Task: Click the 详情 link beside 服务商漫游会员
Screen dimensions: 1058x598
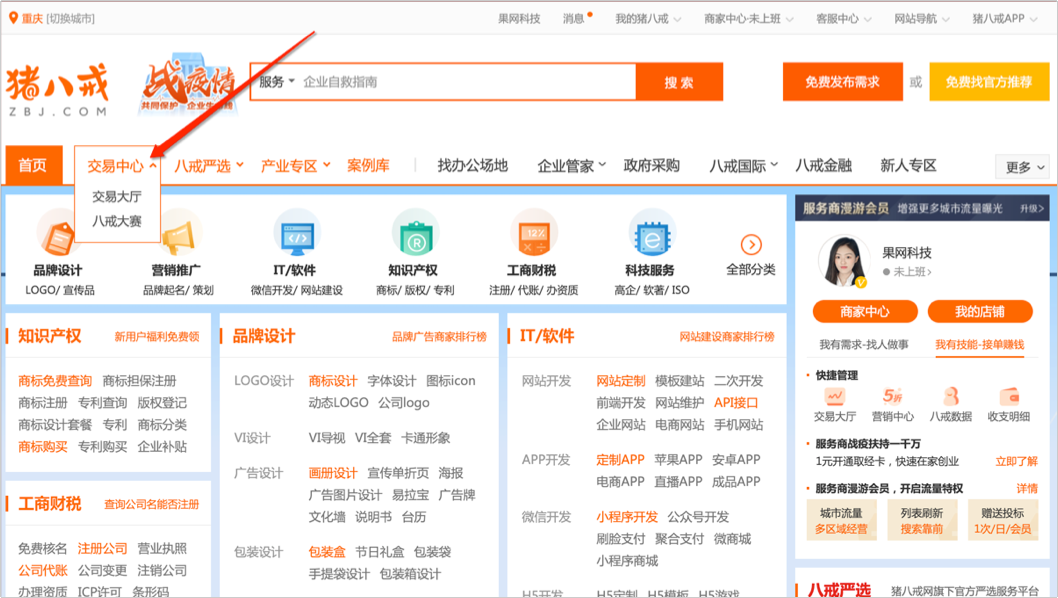Action: 1027,488
